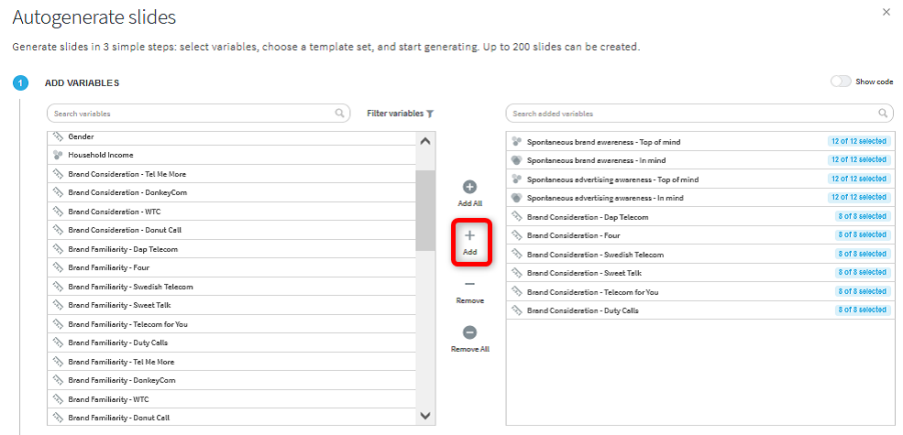
Task: Select added Spontaneous advertising awareness - Top of mind
Action: [x=700, y=180]
